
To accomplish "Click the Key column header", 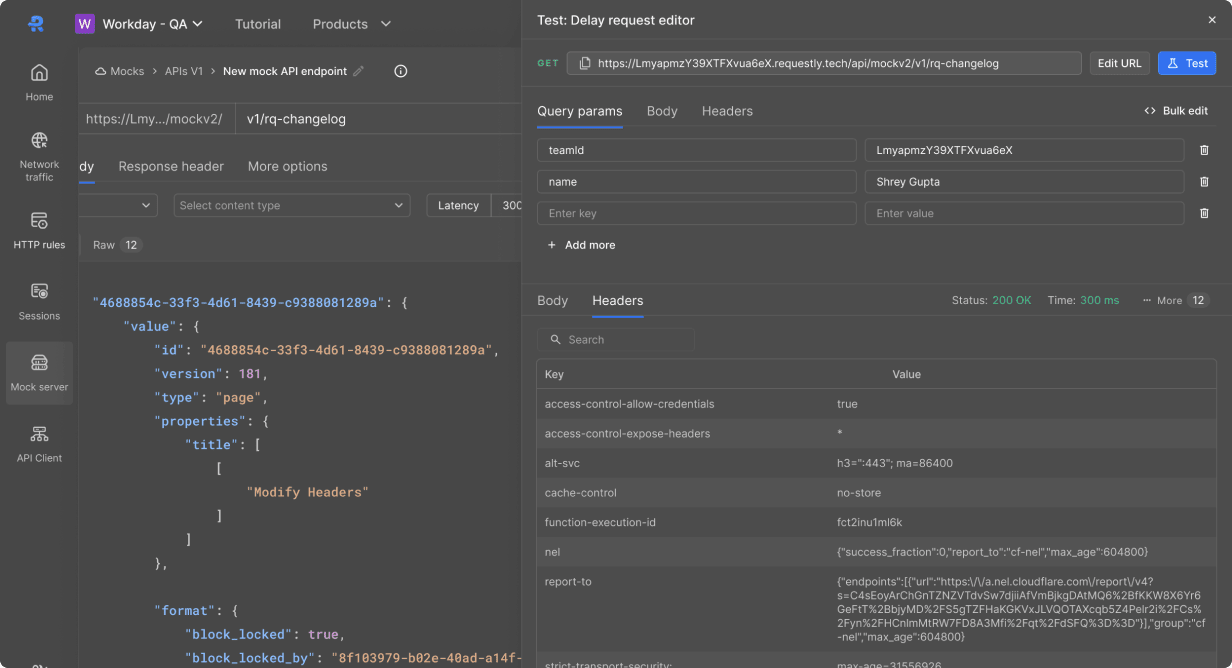I will [x=555, y=374].
